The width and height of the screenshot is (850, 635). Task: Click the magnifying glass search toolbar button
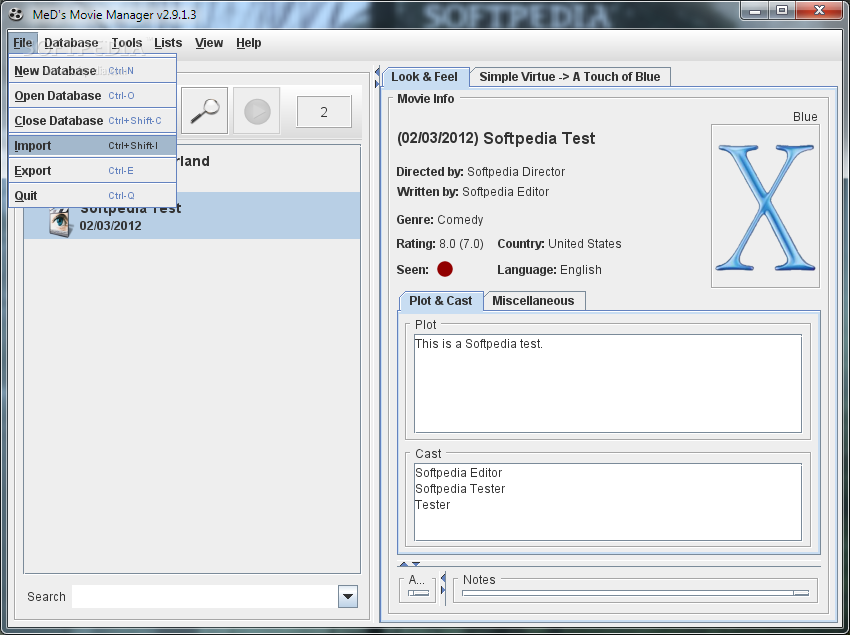point(204,111)
